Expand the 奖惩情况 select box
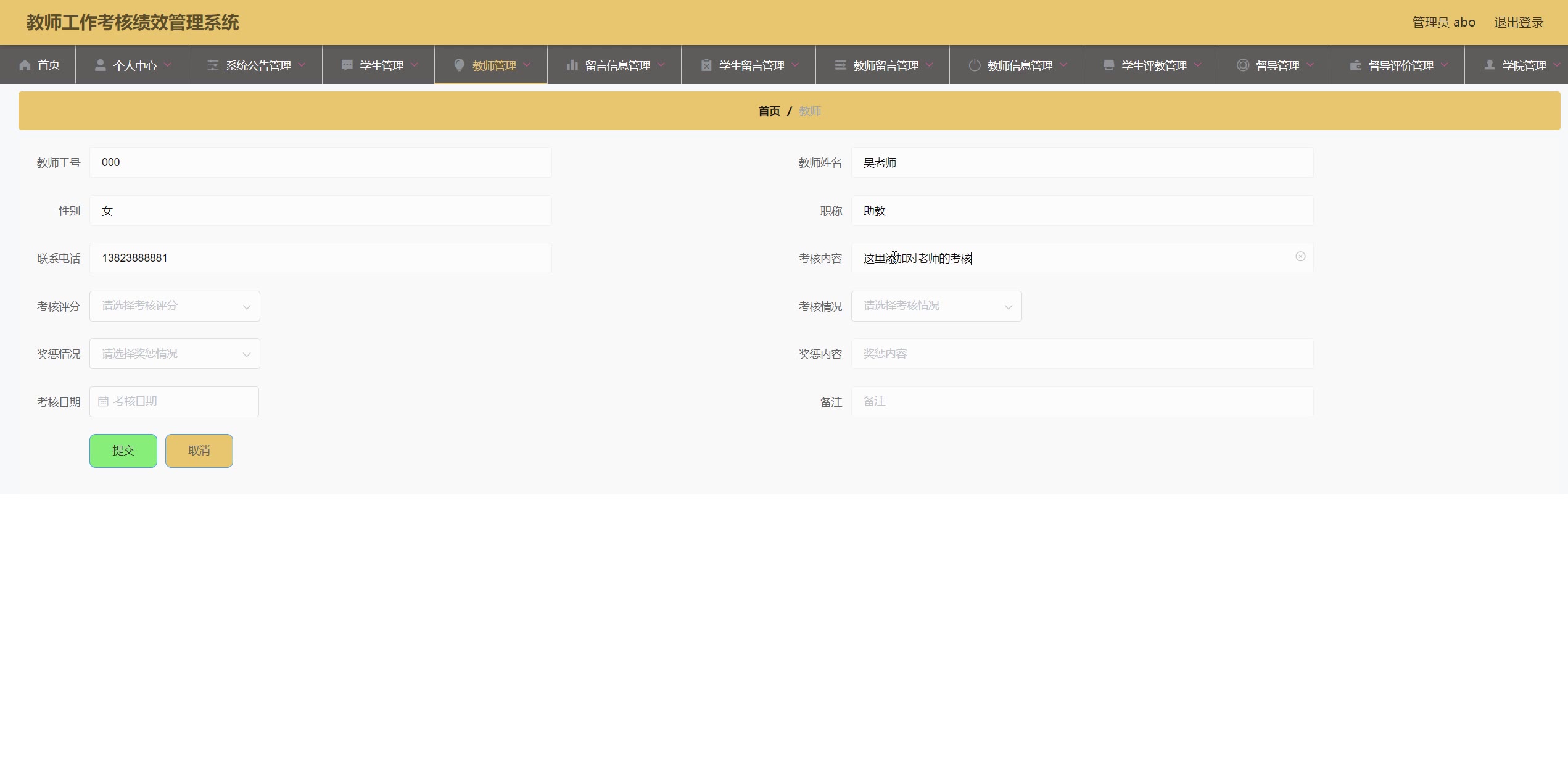The image size is (1568, 774). tap(175, 354)
